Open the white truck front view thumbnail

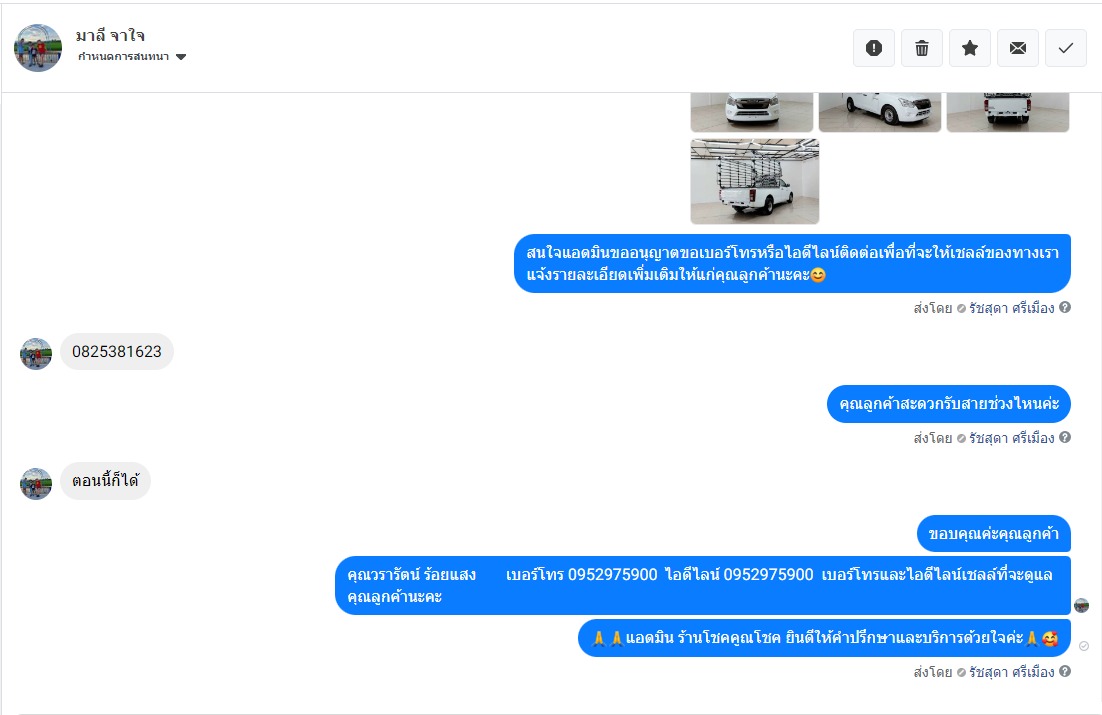[x=751, y=112]
